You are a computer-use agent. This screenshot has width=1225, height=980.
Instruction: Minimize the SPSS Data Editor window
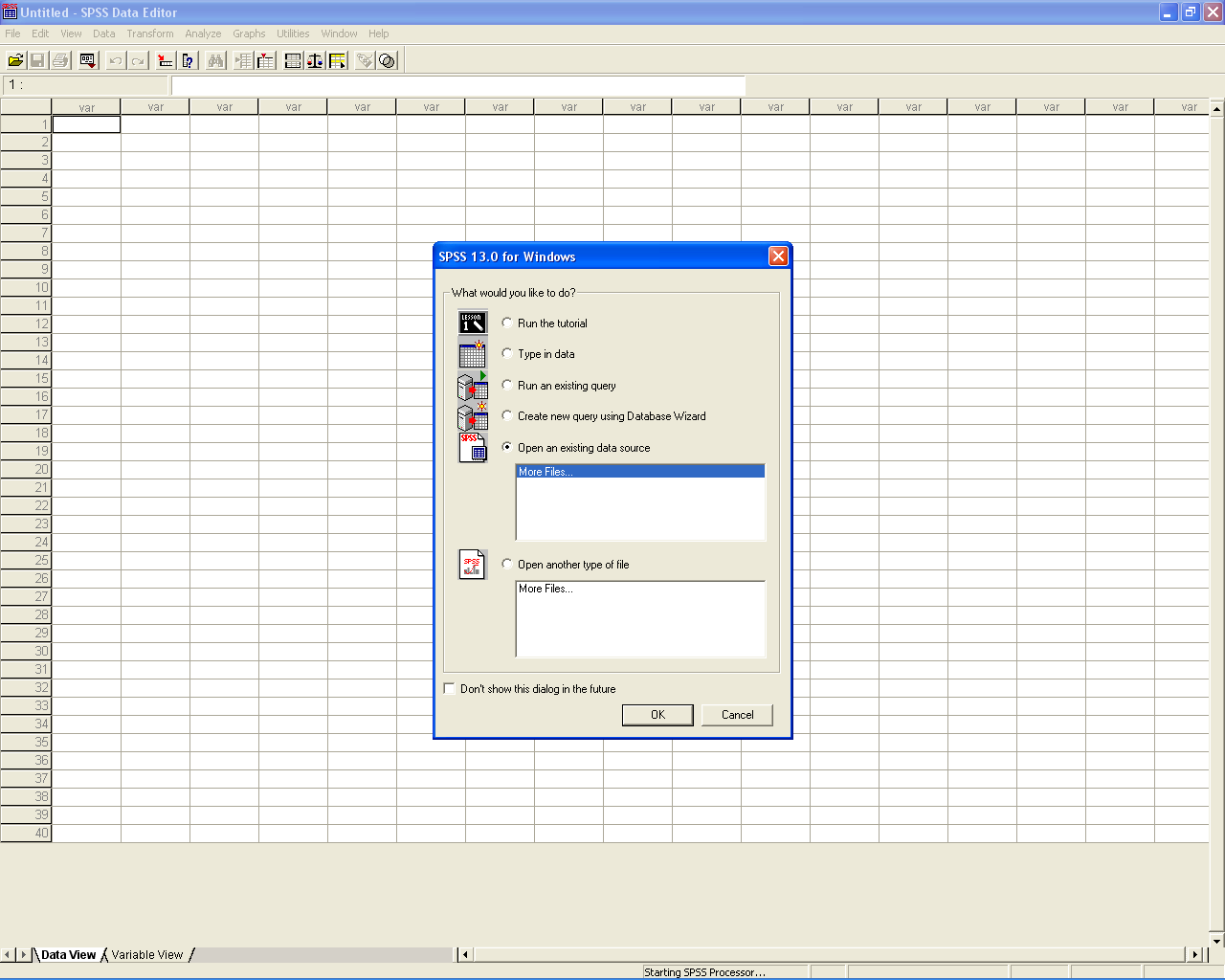[1169, 12]
